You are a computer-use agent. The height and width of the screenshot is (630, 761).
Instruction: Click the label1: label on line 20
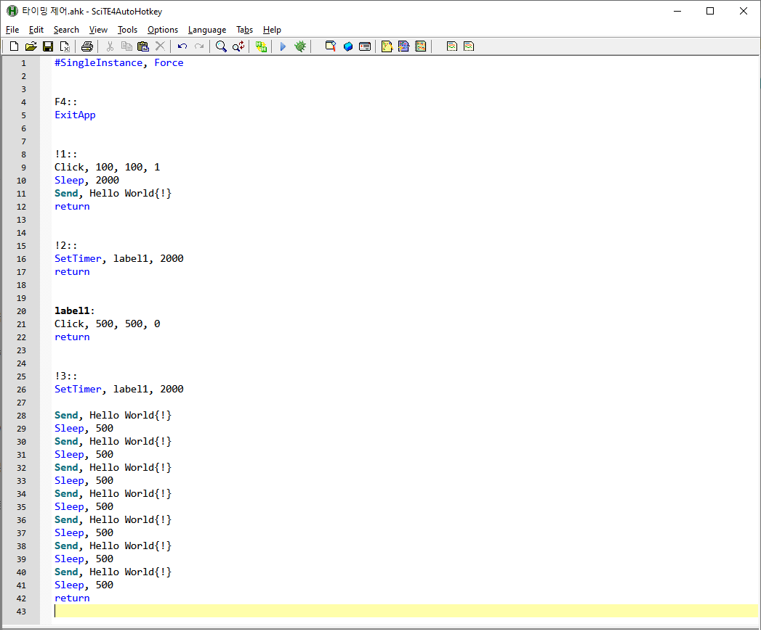point(74,311)
